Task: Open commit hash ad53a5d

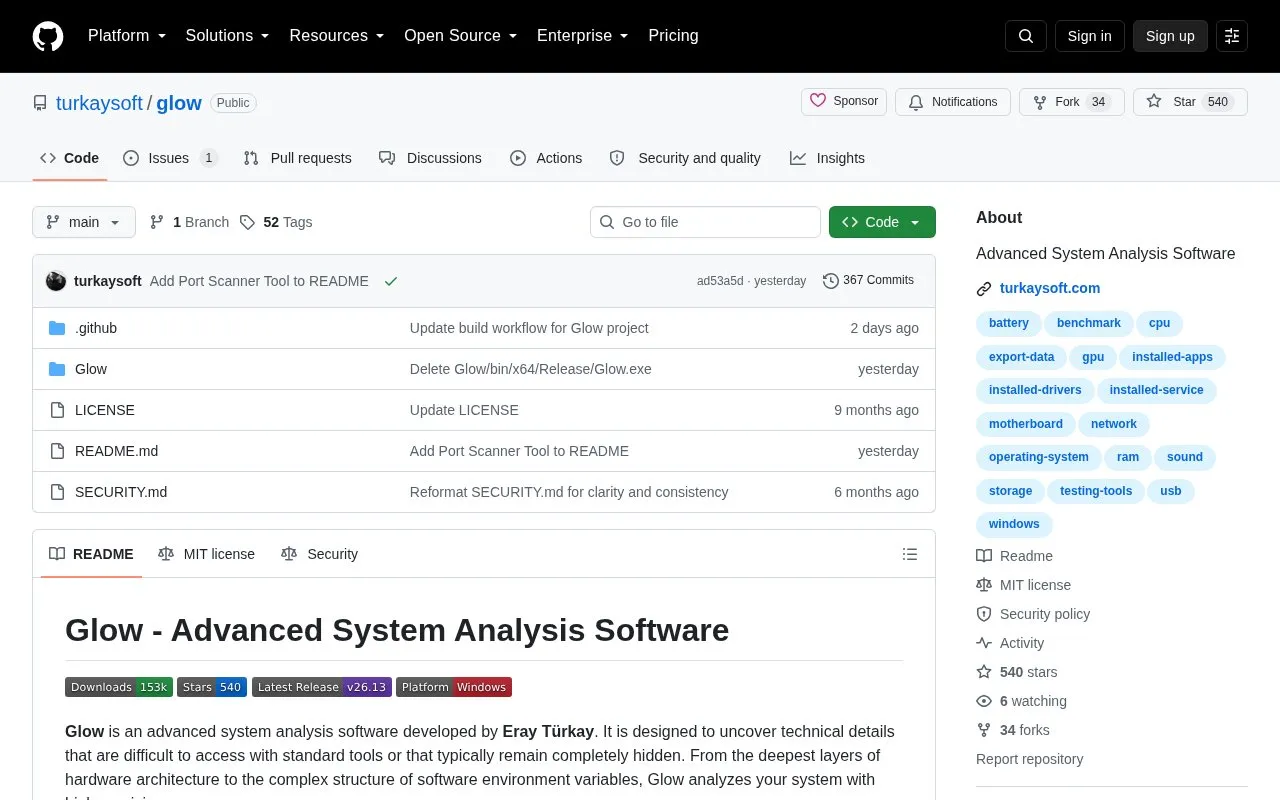Action: (720, 281)
